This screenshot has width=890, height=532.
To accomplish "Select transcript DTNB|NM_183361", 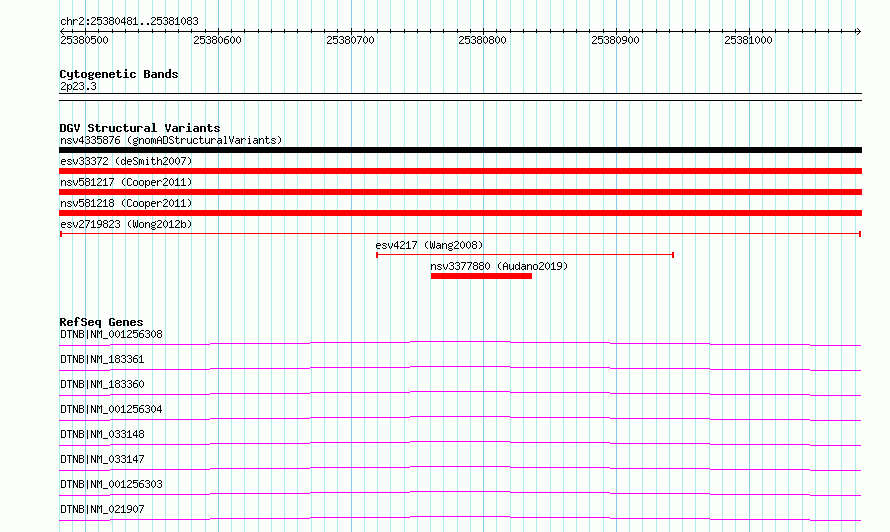I will (102, 359).
